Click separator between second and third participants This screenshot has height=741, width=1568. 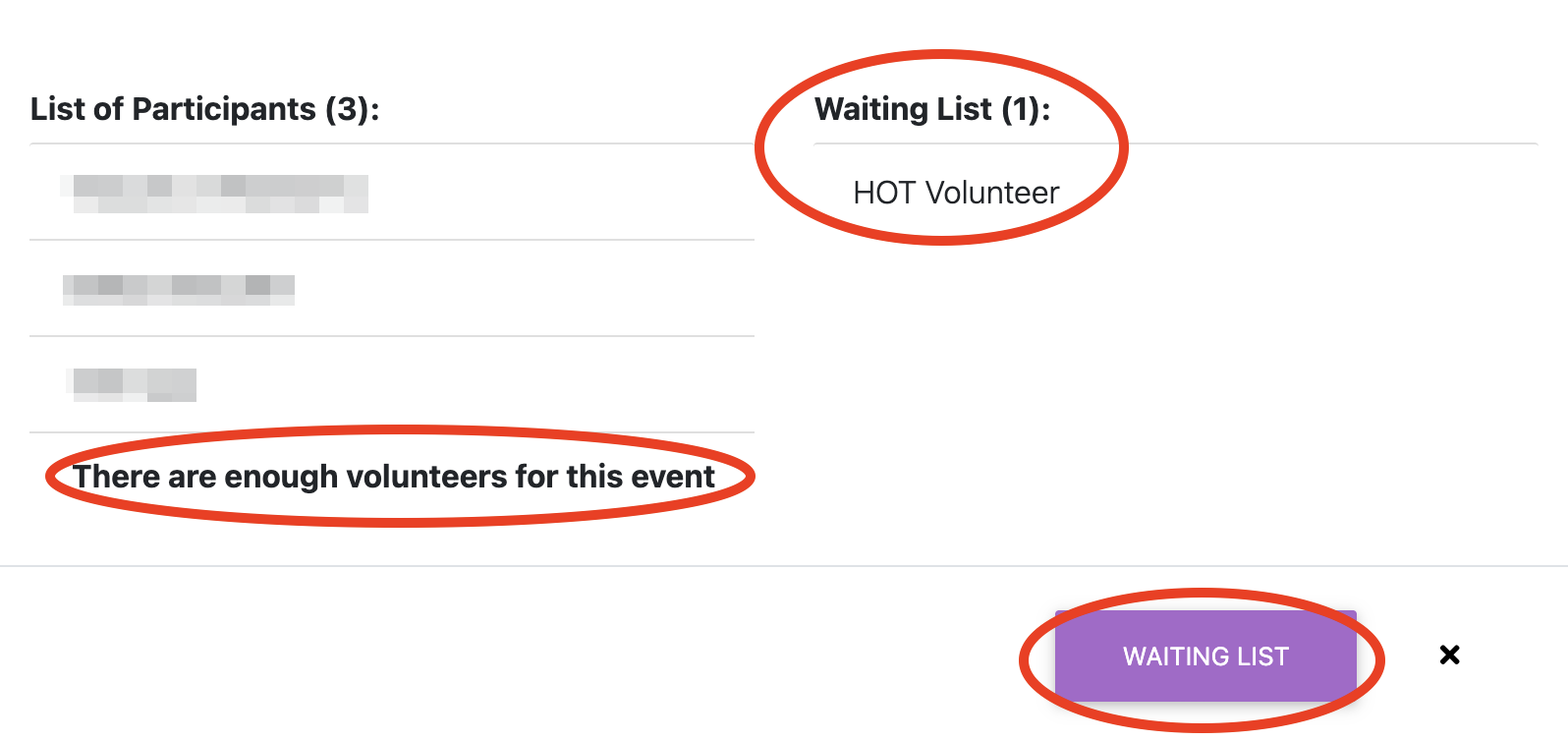391,336
